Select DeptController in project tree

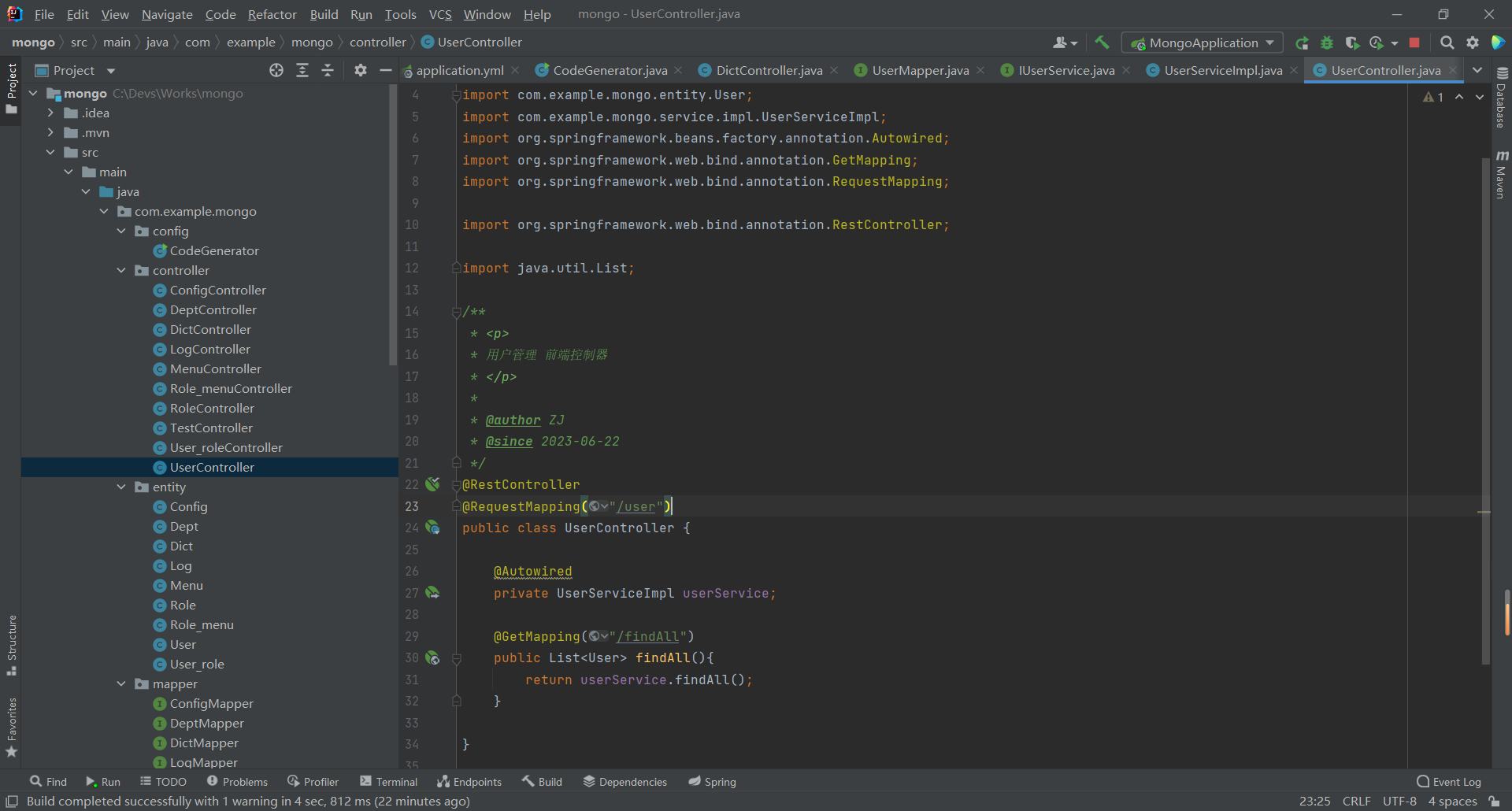(213, 309)
